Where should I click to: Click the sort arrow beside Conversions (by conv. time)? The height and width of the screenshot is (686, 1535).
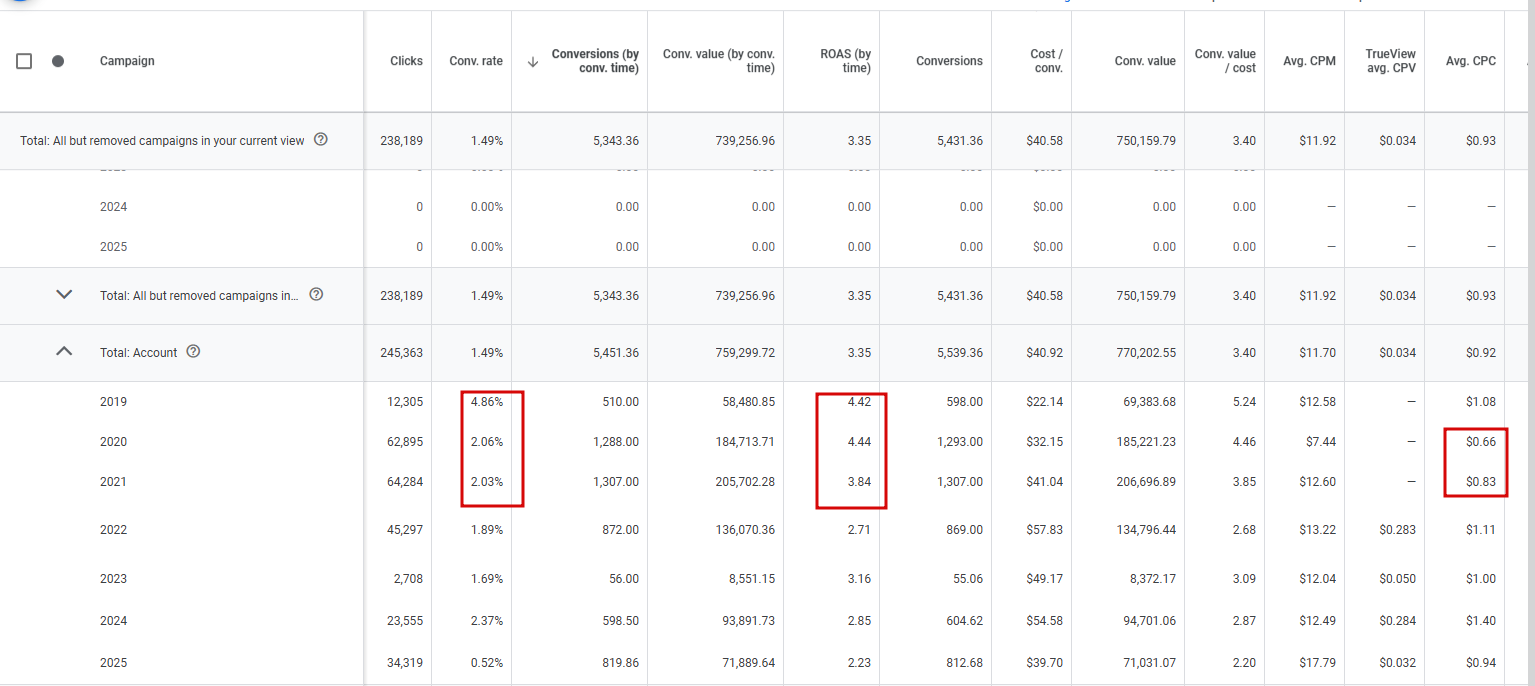[x=533, y=61]
